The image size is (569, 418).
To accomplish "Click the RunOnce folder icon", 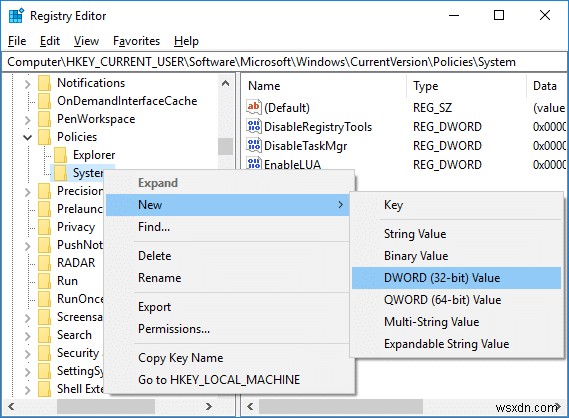I will coord(45,299).
